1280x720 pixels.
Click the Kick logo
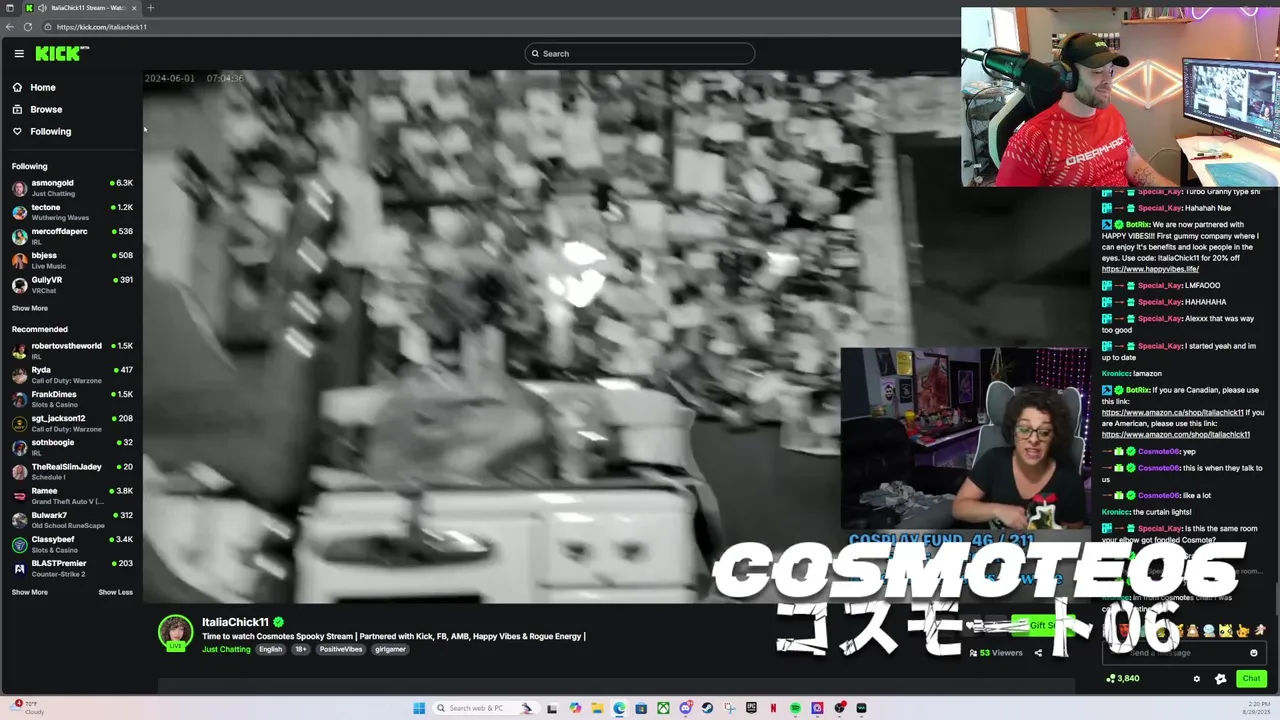pos(62,54)
